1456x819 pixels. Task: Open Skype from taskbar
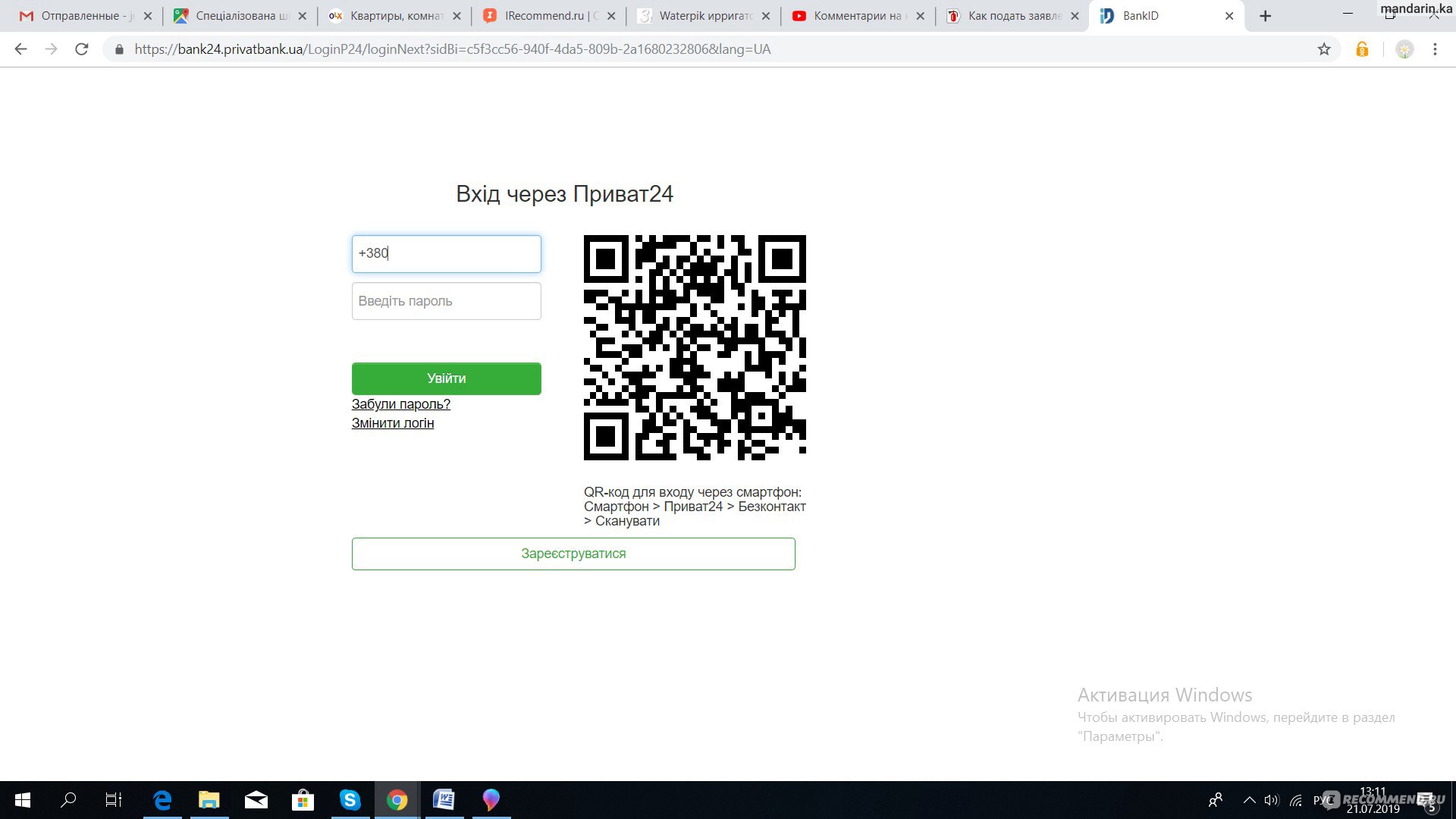[350, 800]
